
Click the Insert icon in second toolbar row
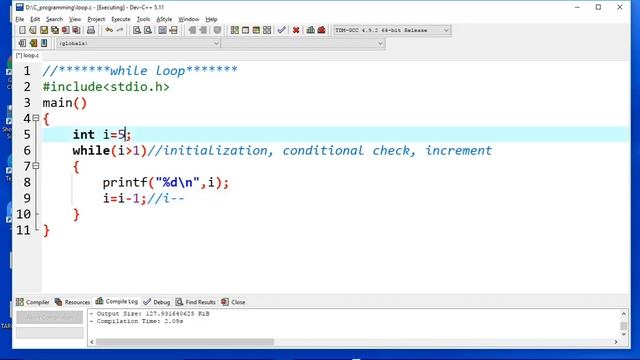coord(22,43)
